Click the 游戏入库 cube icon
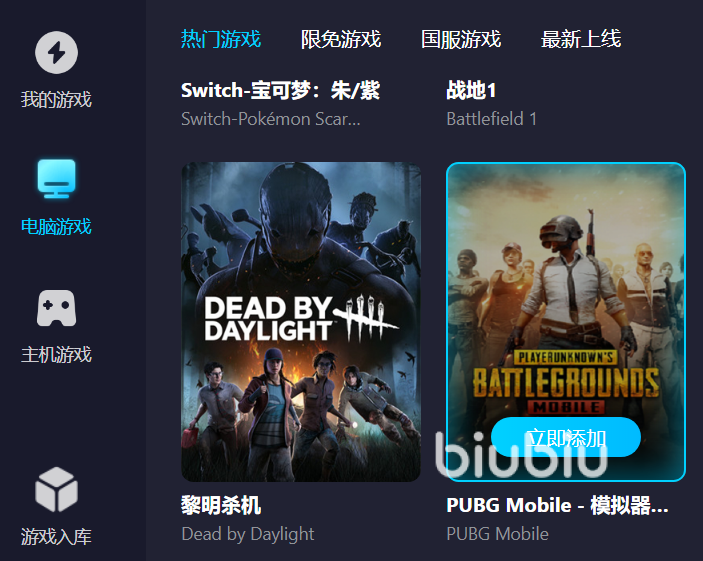This screenshot has height=561, width=703. (56, 489)
